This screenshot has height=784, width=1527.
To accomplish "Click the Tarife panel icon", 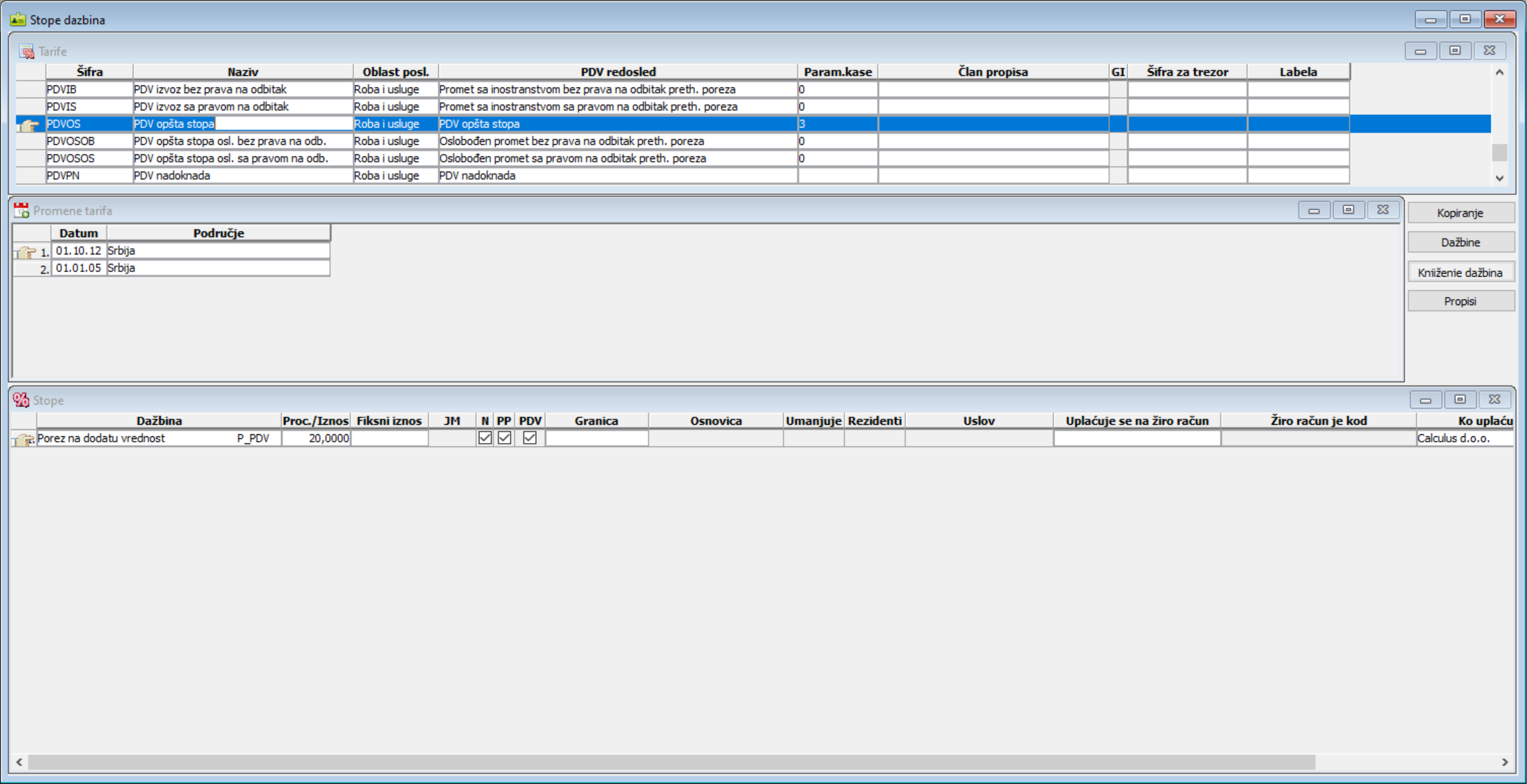I will (x=27, y=52).
